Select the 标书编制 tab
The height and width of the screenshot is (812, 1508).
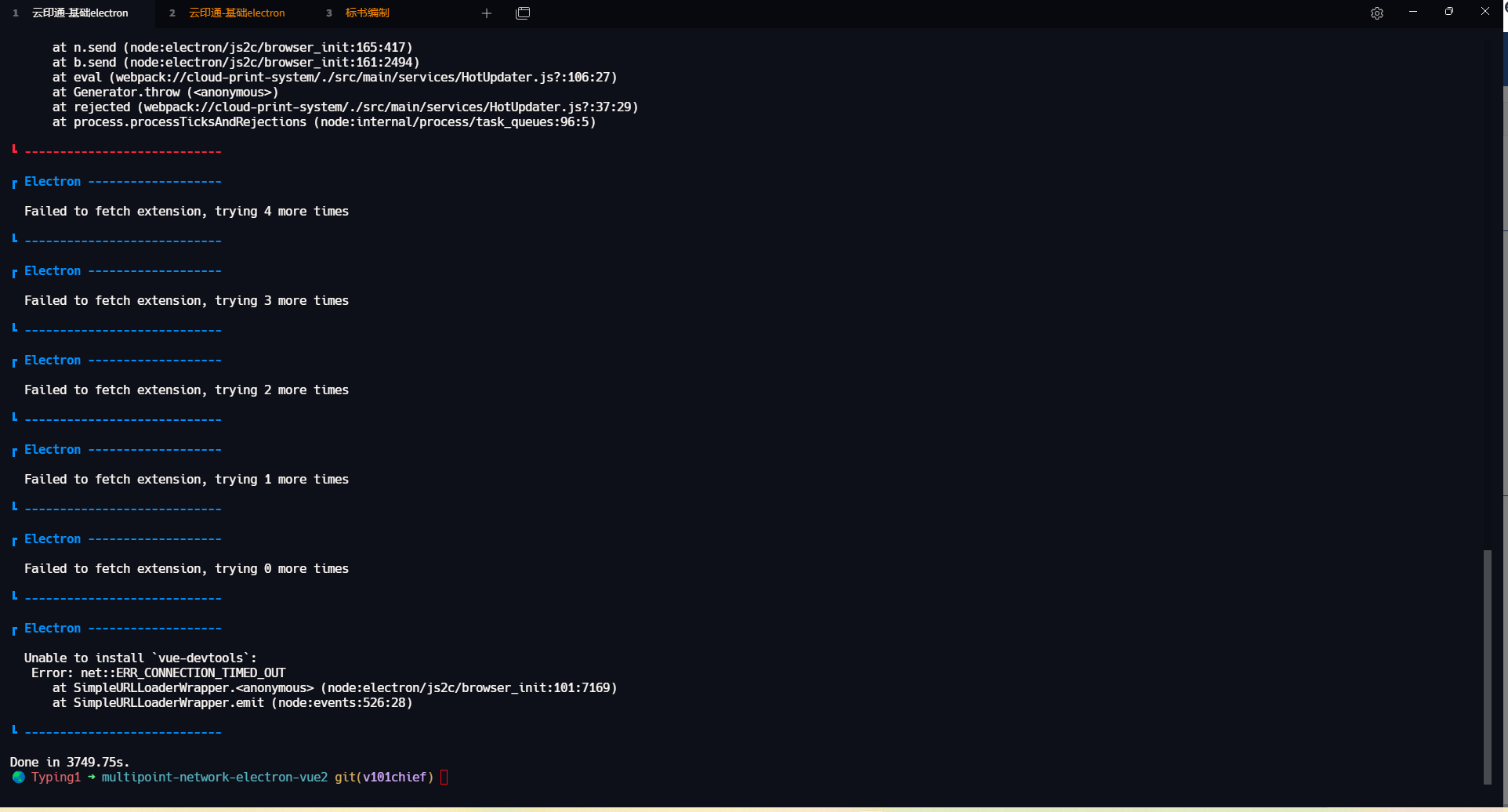[367, 13]
